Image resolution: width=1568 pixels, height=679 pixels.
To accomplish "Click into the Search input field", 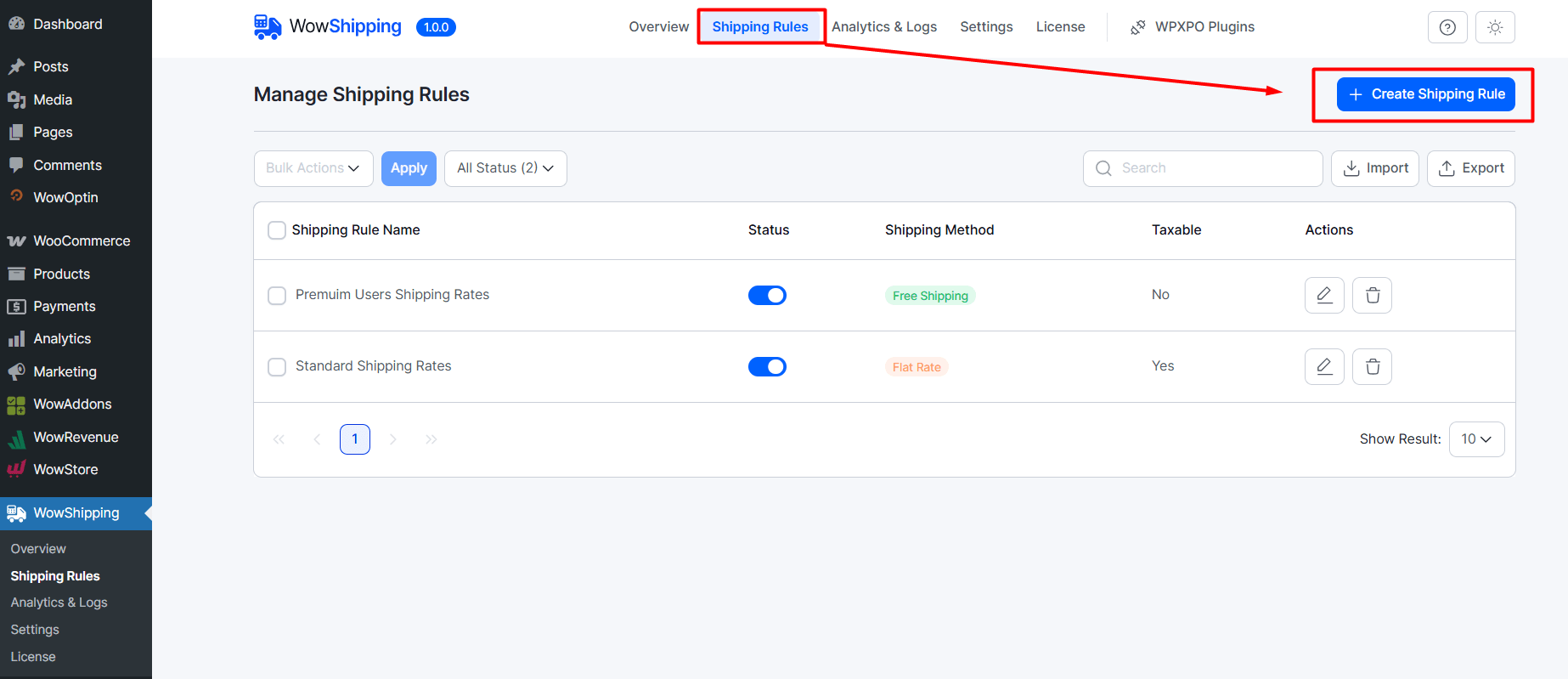I will [1203, 168].
